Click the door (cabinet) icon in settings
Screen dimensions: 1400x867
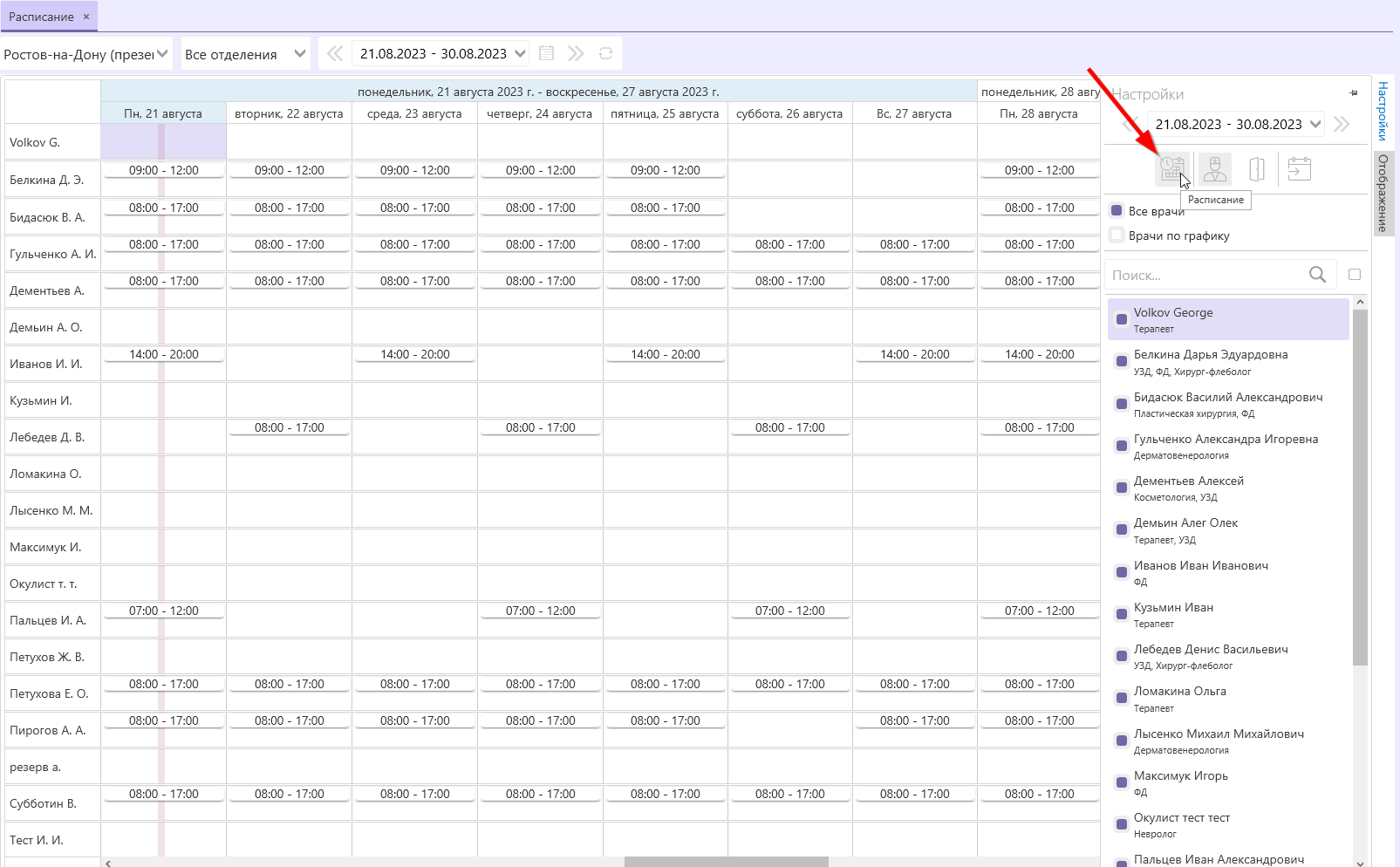pyautogui.click(x=1257, y=168)
